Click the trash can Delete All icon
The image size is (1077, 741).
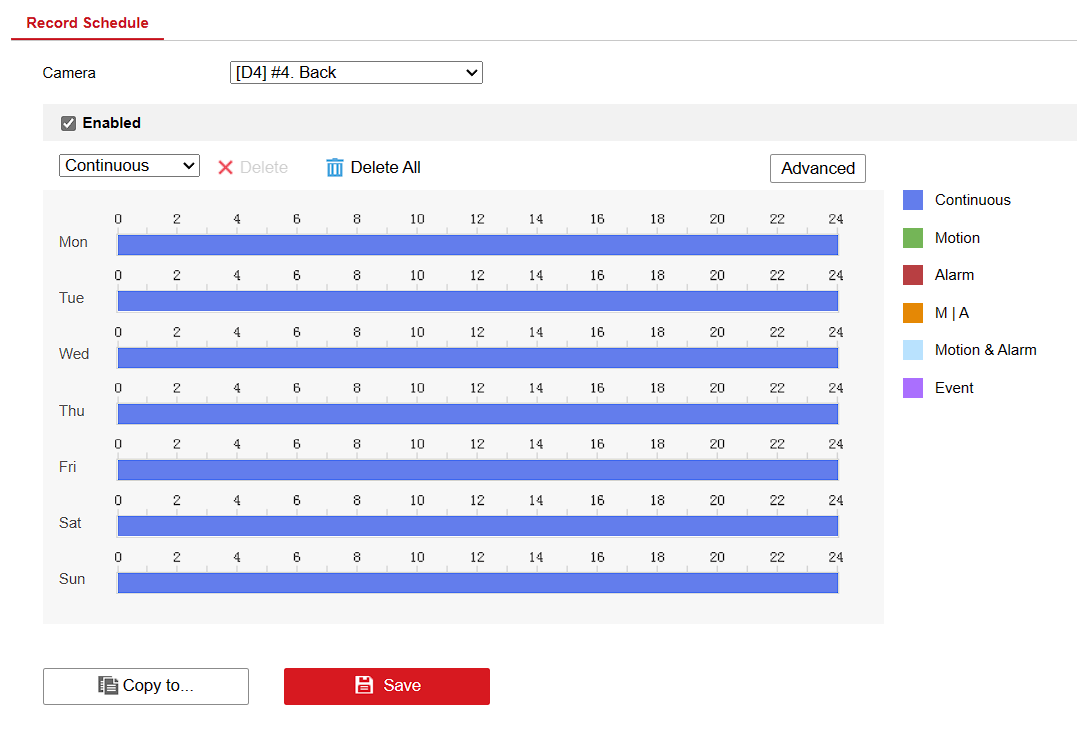335,168
